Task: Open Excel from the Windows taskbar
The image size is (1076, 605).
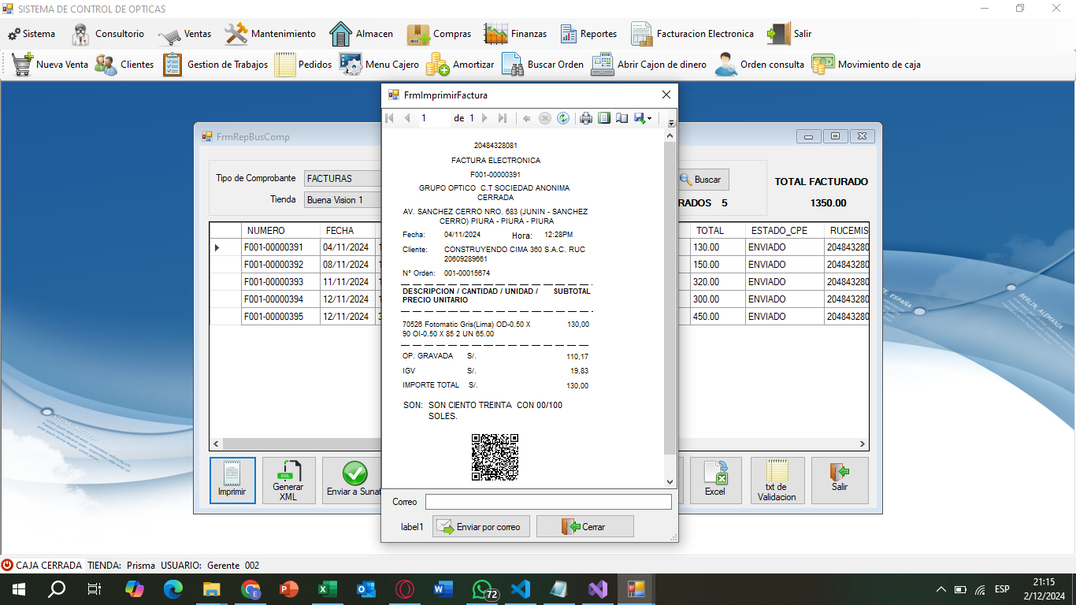Action: (x=327, y=589)
